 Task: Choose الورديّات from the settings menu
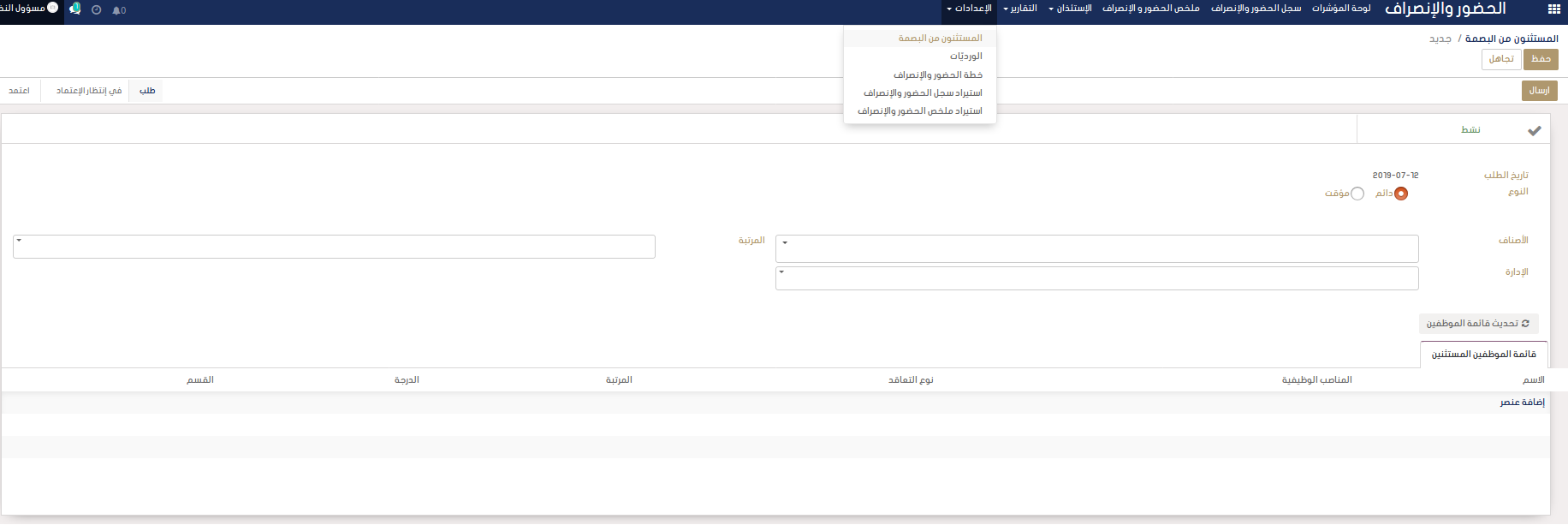(x=965, y=57)
